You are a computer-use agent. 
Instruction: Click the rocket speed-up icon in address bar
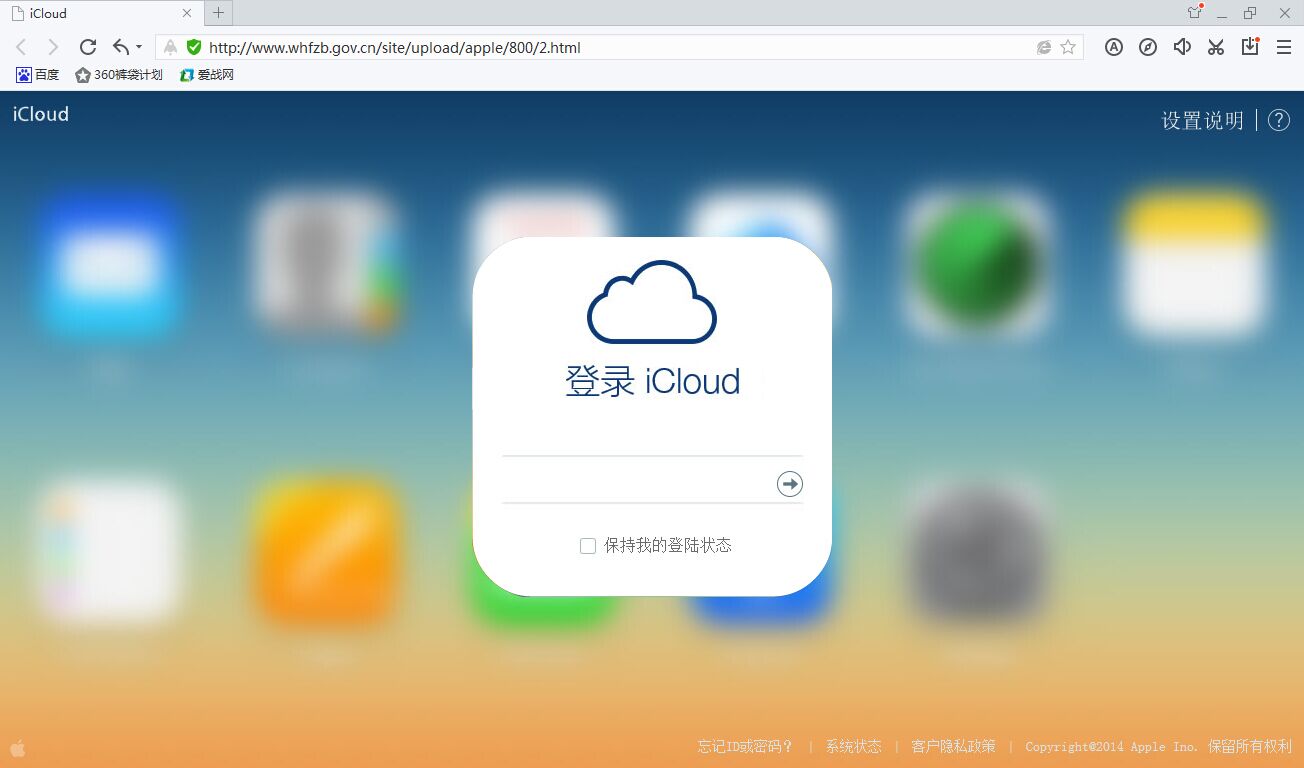click(170, 47)
